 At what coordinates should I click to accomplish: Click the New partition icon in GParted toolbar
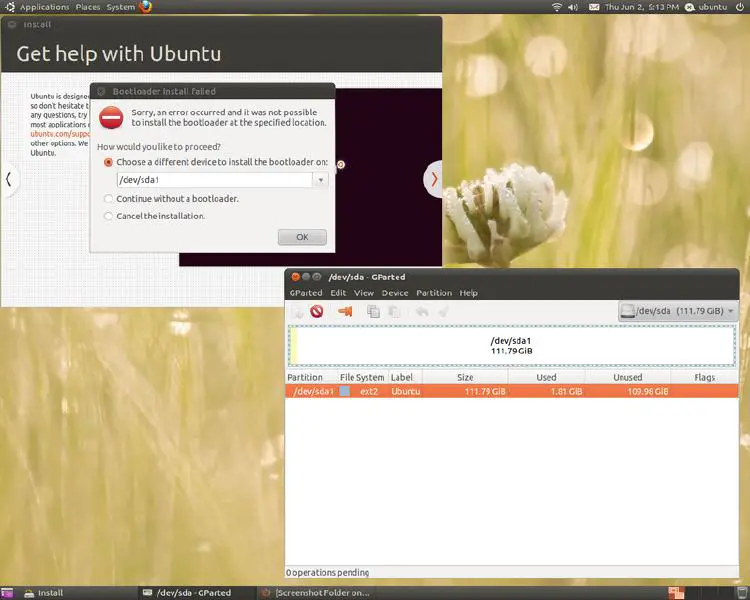point(297,311)
